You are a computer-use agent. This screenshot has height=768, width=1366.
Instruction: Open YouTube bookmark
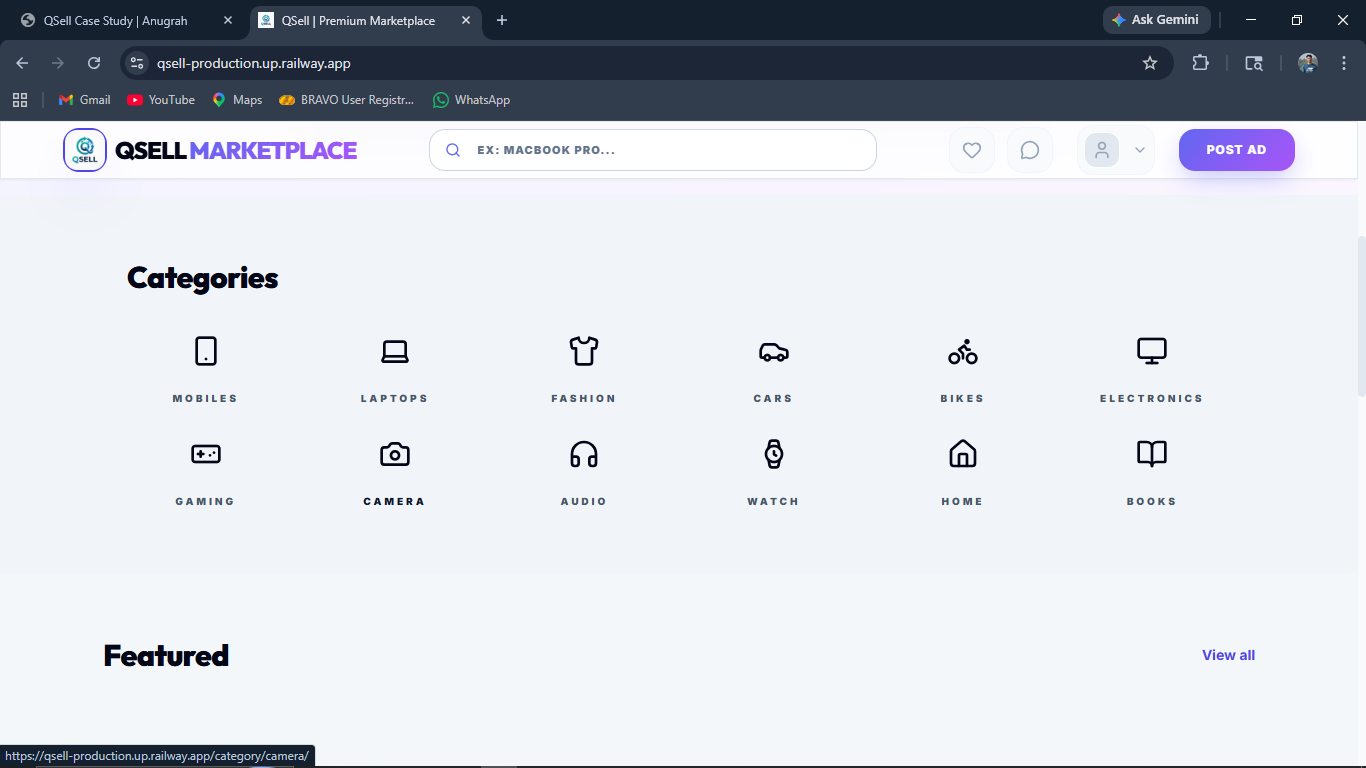[161, 100]
